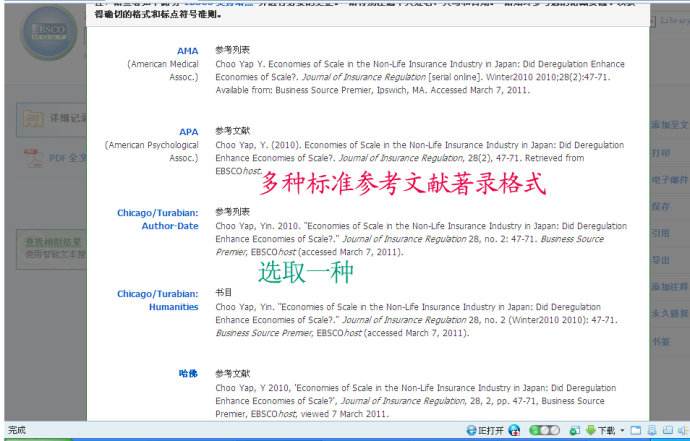Click Author-Date citation text 'Choo Yap, Yin. 2010.'
Screen dimensions: 690x441
(x=421, y=239)
